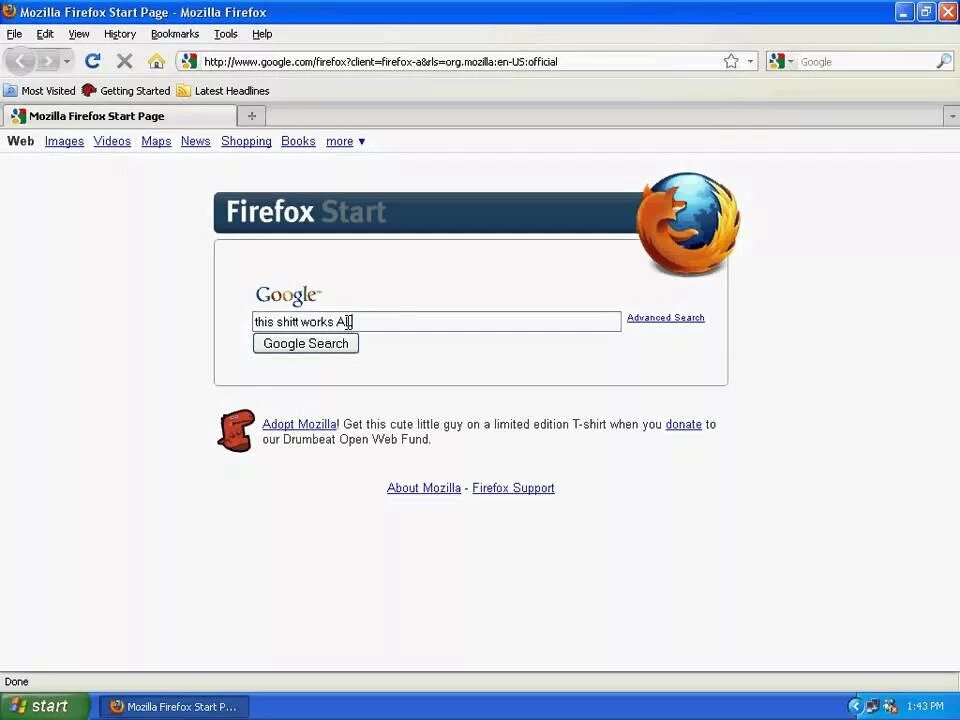Open the About Mozilla link
This screenshot has height=720, width=960.
coord(424,488)
